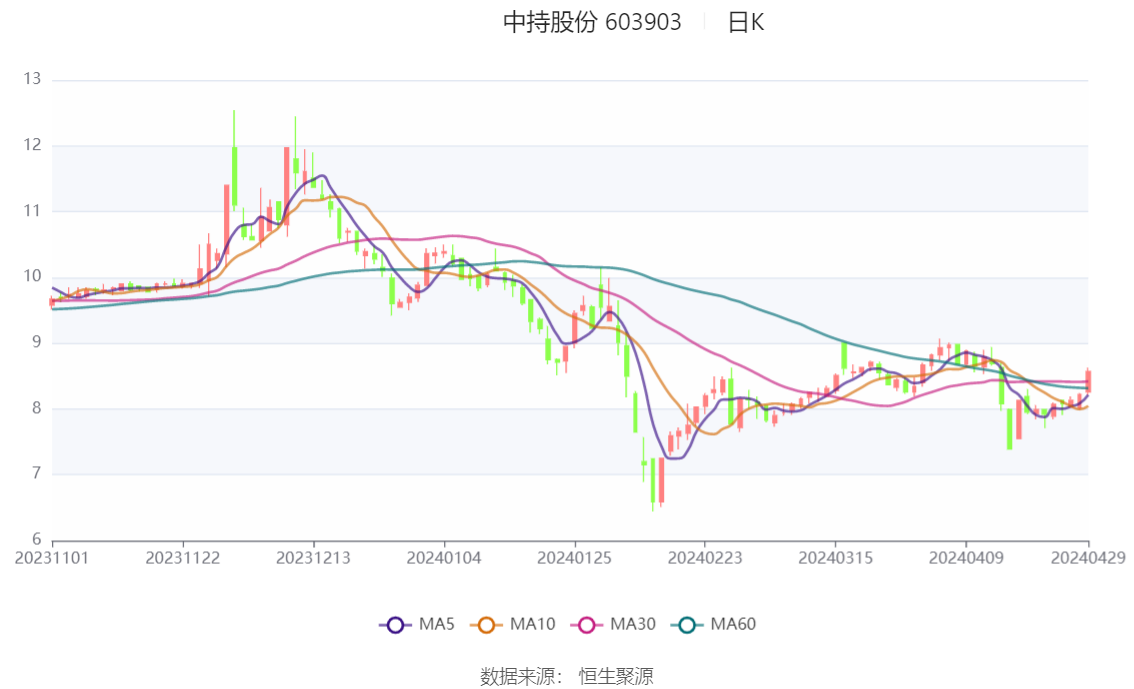Toggle the MA5 legend entry

417,625
